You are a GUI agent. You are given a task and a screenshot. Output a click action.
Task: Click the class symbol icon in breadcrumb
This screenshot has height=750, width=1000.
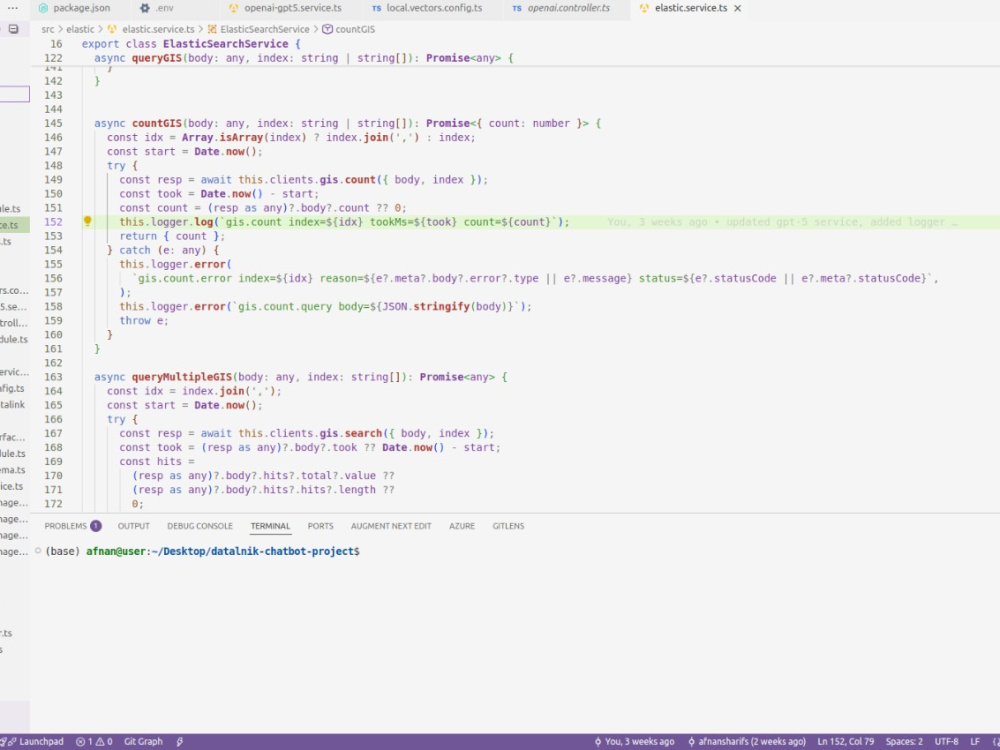click(212, 29)
